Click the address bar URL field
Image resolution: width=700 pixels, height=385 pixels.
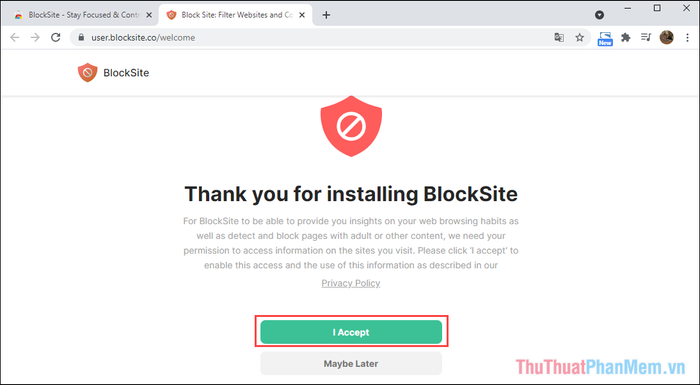[312, 38]
